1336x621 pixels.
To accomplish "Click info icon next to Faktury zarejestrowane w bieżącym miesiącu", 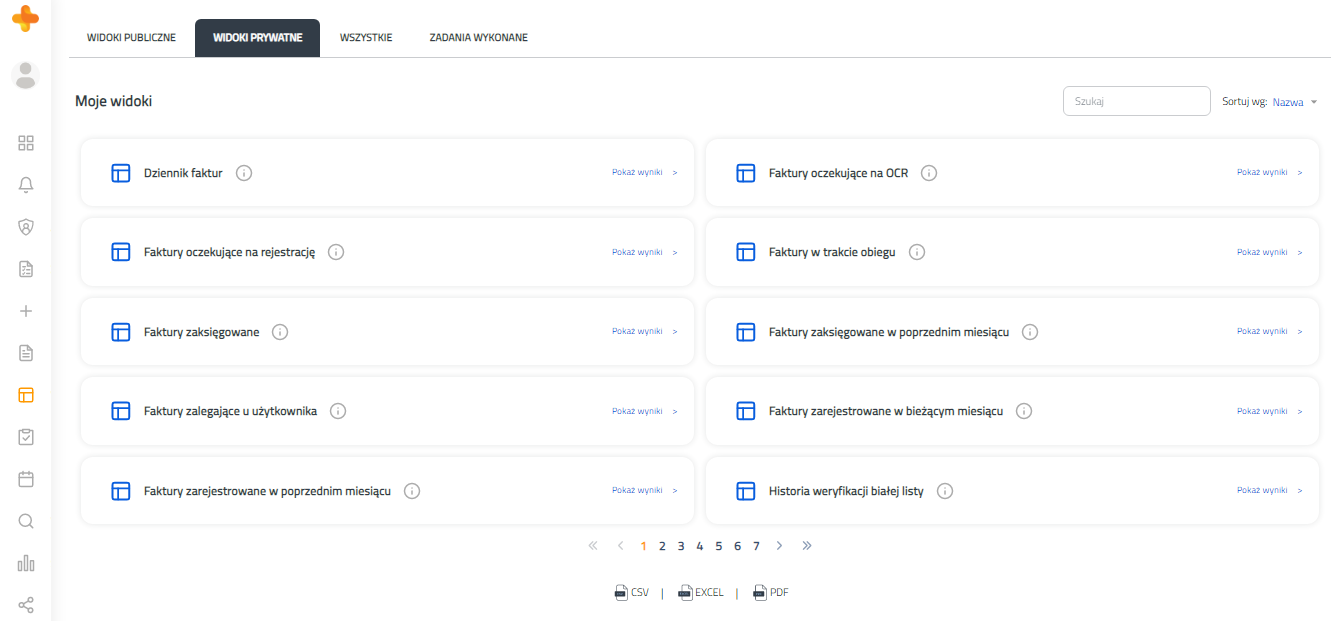I will click(1024, 411).
